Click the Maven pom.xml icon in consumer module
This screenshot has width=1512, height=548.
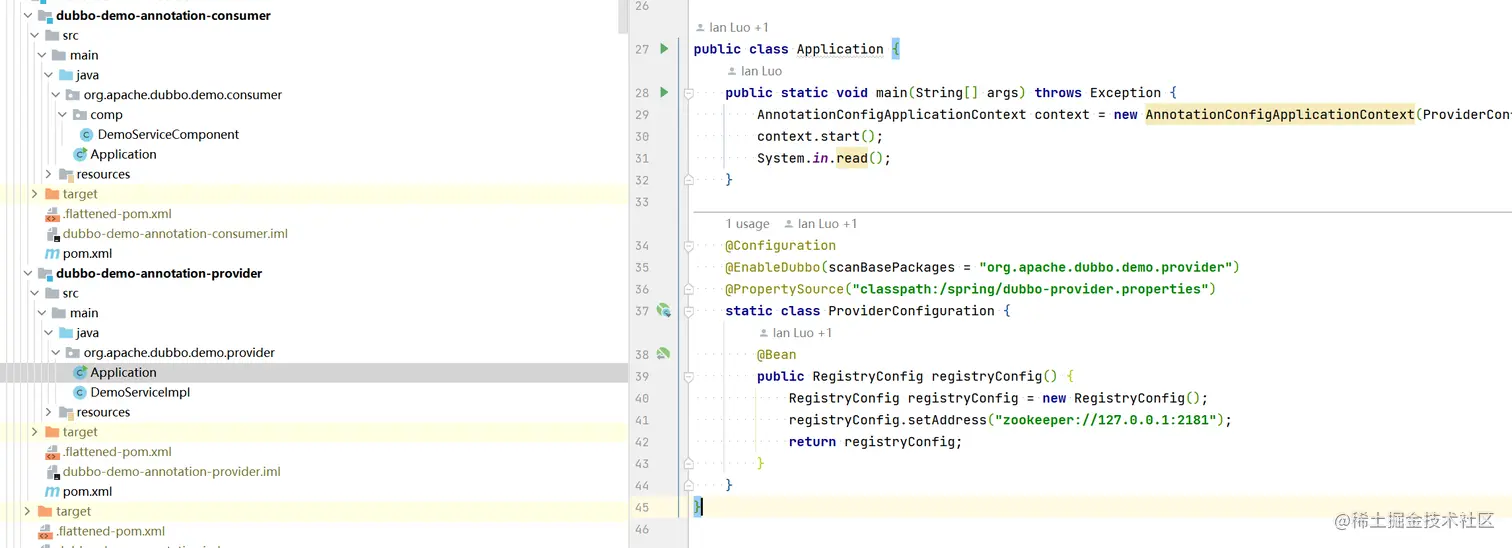pyautogui.click(x=53, y=254)
